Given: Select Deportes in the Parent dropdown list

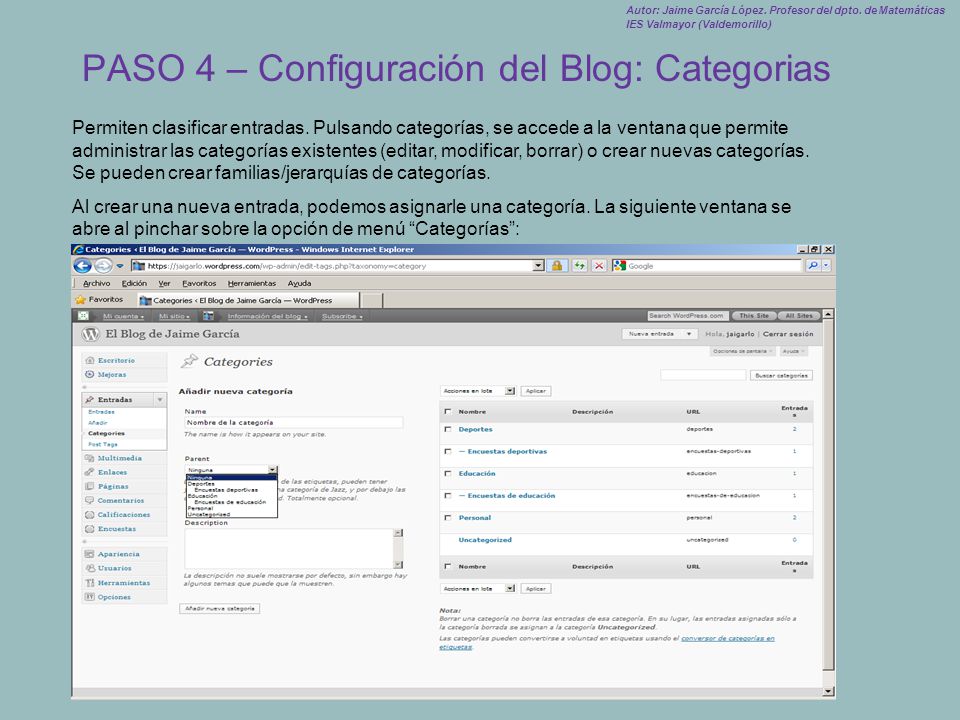Looking at the screenshot, I should click(x=201, y=484).
